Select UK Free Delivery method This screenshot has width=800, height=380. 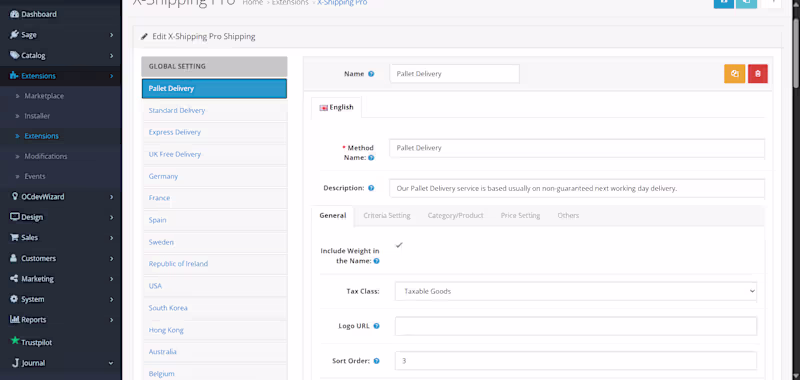[x=214, y=154]
